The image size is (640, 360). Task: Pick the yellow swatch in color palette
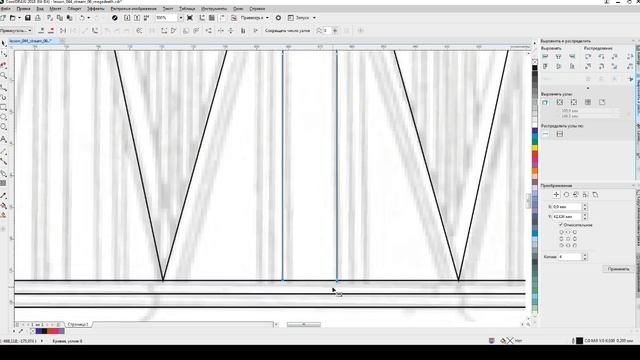point(535,147)
